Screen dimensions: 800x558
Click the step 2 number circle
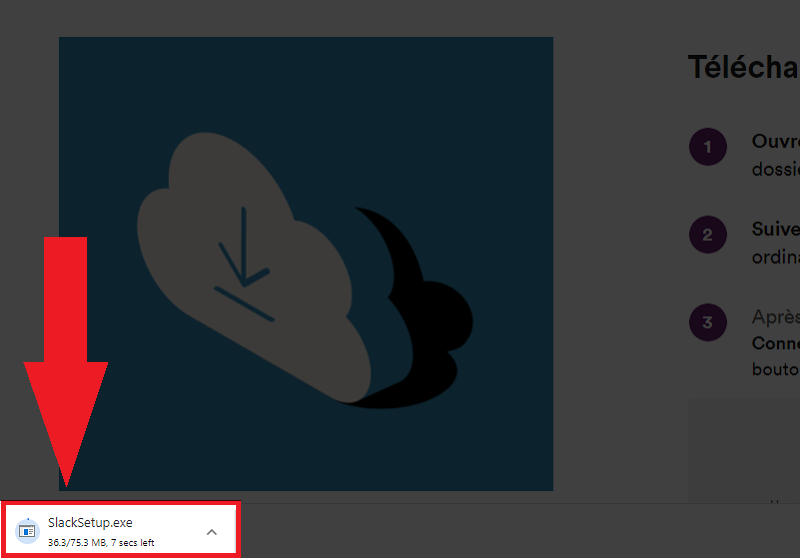pyautogui.click(x=707, y=235)
